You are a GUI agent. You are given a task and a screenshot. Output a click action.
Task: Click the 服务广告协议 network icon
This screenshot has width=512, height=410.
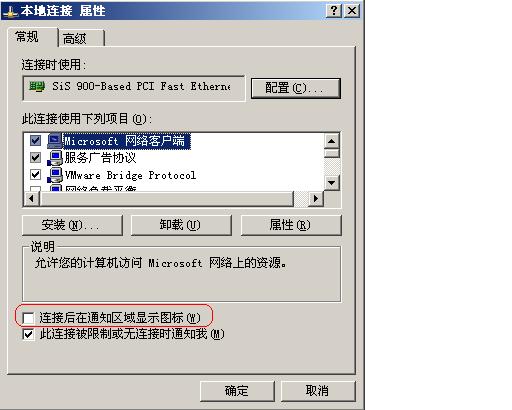tap(55, 158)
